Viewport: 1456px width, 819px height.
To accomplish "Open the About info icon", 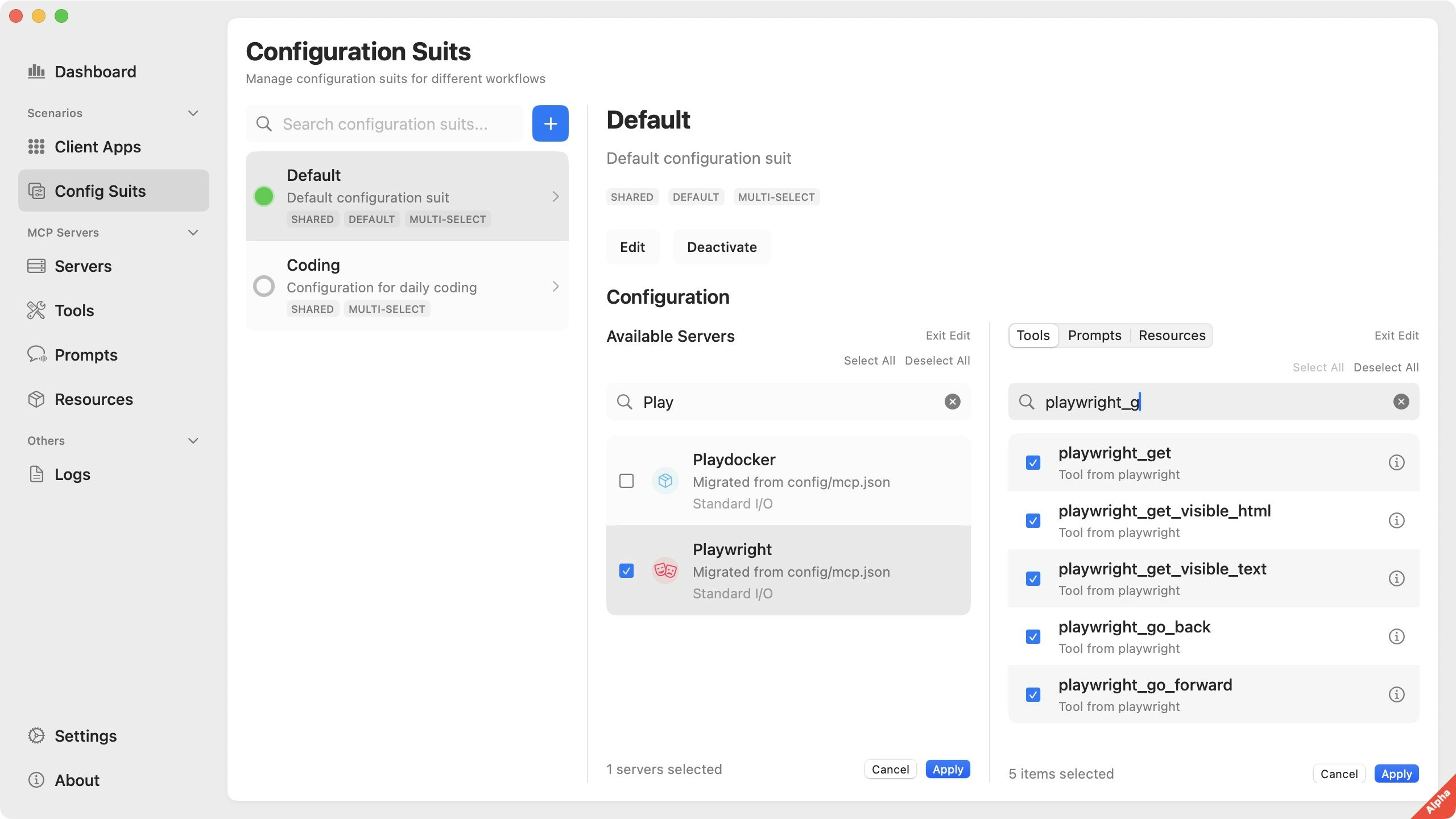I will (x=36, y=780).
